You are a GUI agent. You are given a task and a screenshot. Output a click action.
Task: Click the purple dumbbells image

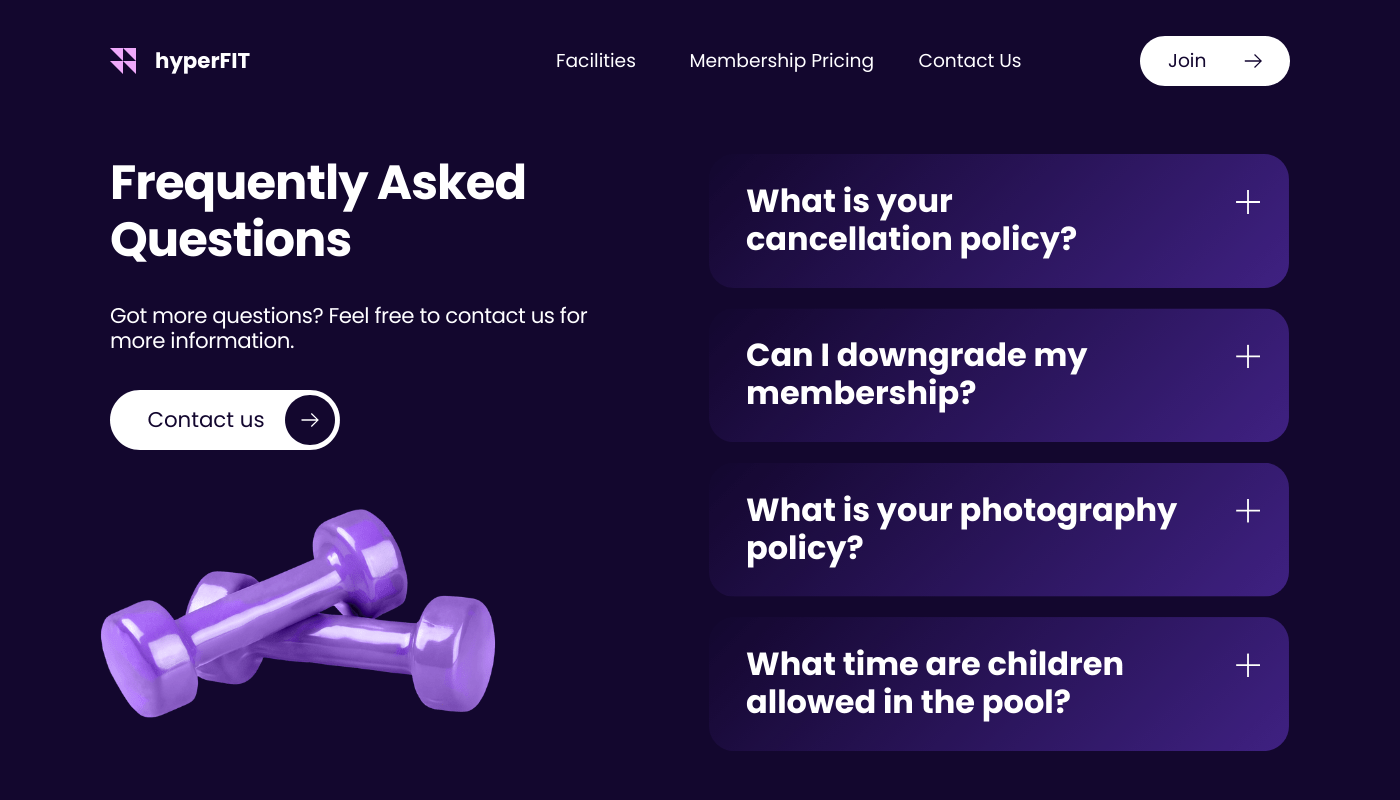(x=295, y=615)
